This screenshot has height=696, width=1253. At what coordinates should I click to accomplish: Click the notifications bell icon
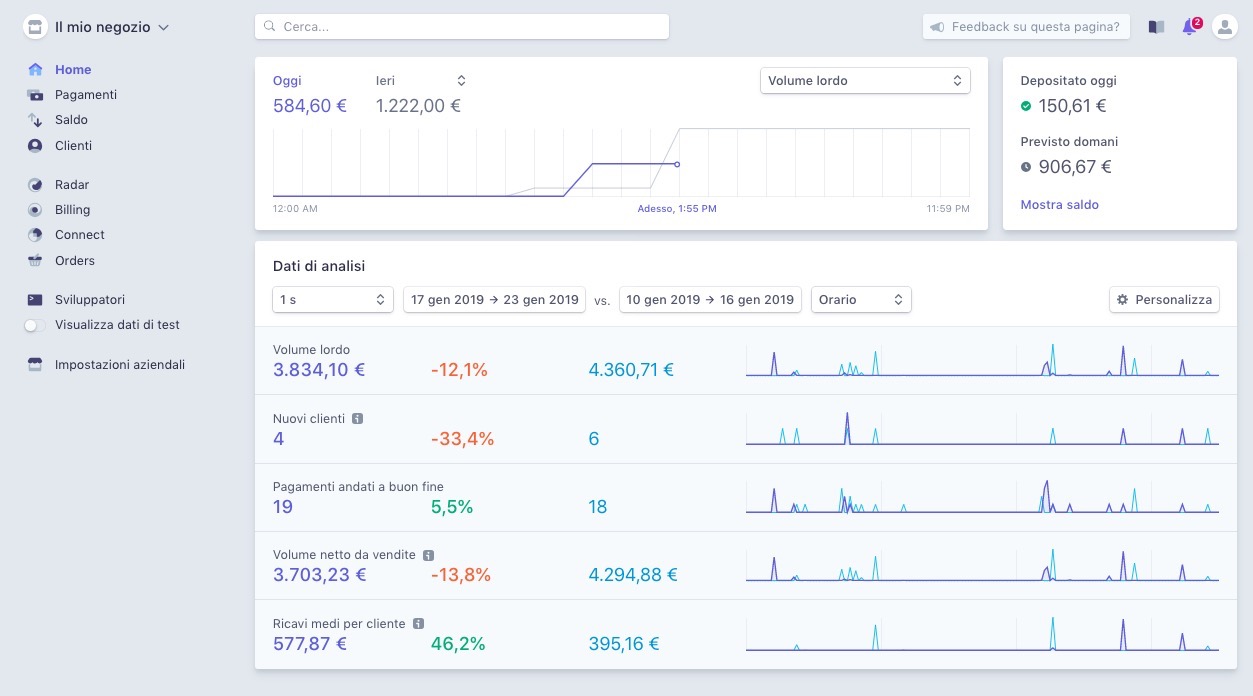tap(1189, 27)
